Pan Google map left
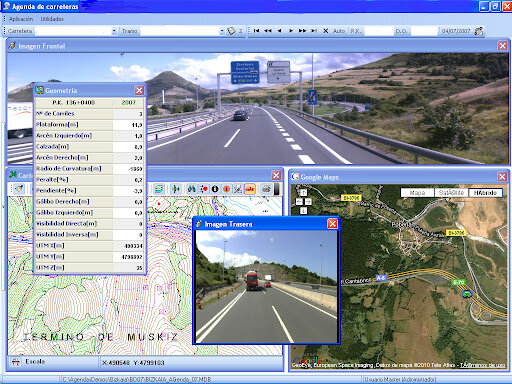 299,202
